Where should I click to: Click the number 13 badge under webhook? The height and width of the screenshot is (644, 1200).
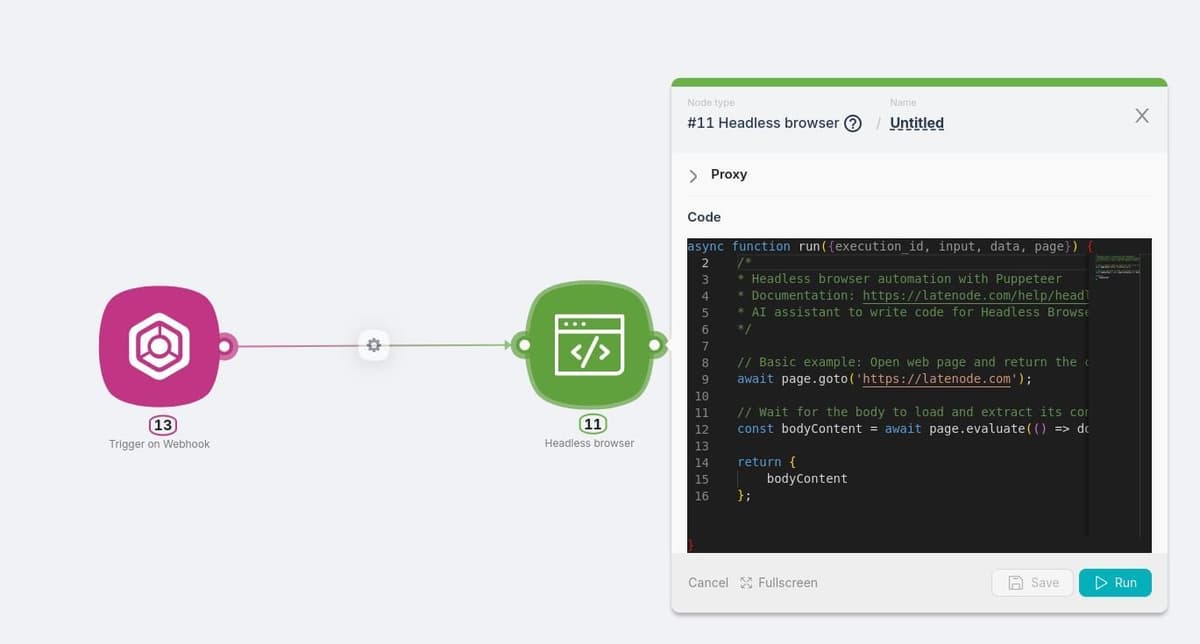(163, 425)
